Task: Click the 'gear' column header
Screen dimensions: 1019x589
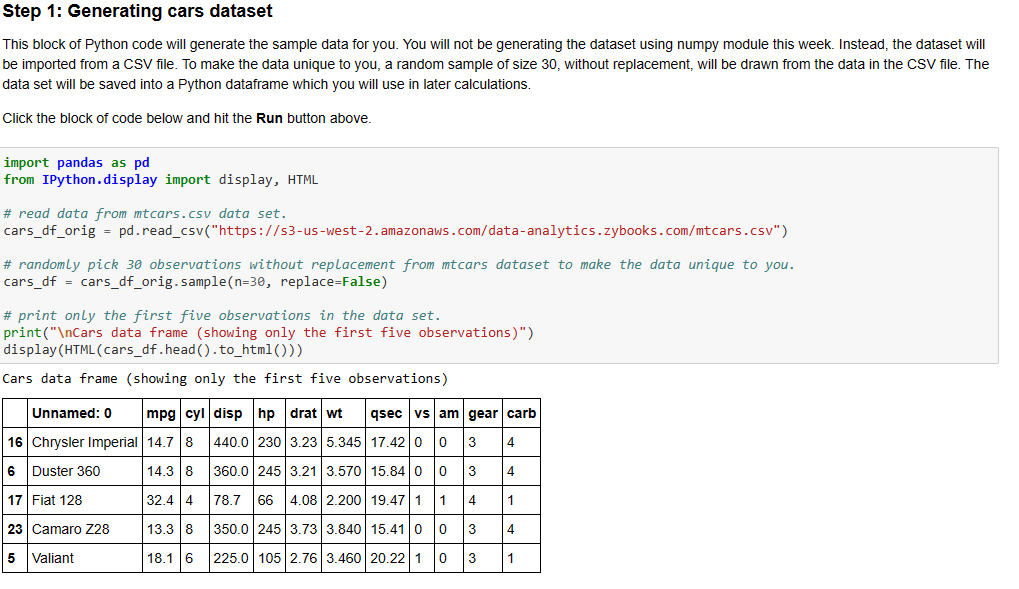Action: (x=483, y=413)
